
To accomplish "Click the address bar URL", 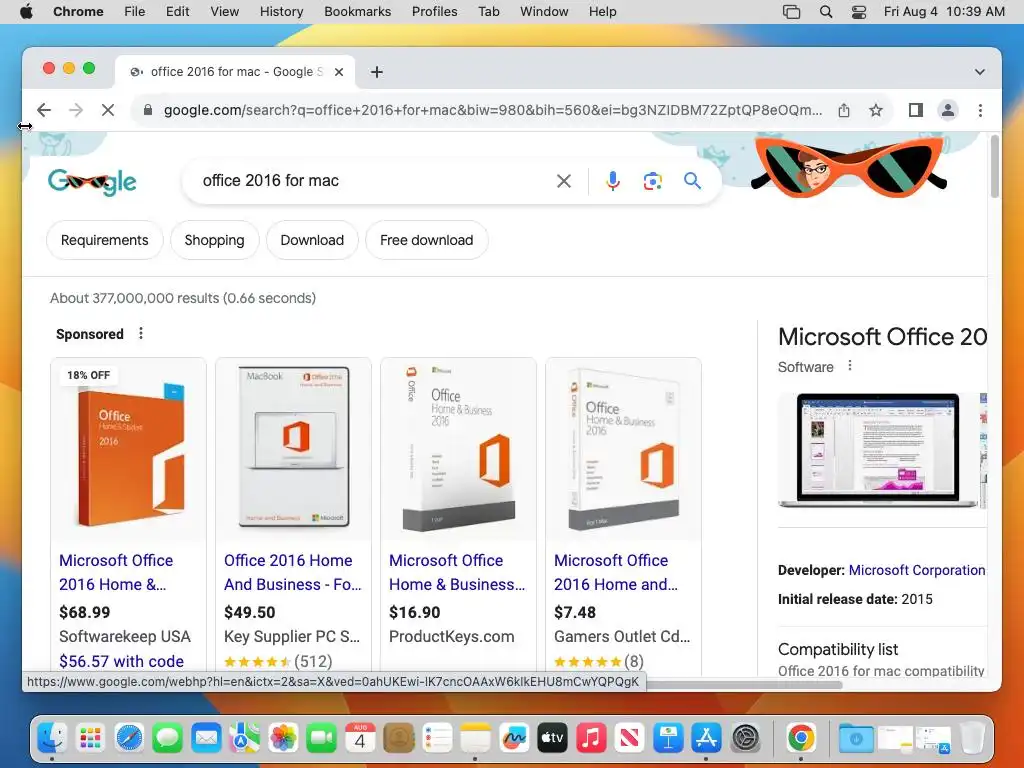I will pyautogui.click(x=493, y=110).
